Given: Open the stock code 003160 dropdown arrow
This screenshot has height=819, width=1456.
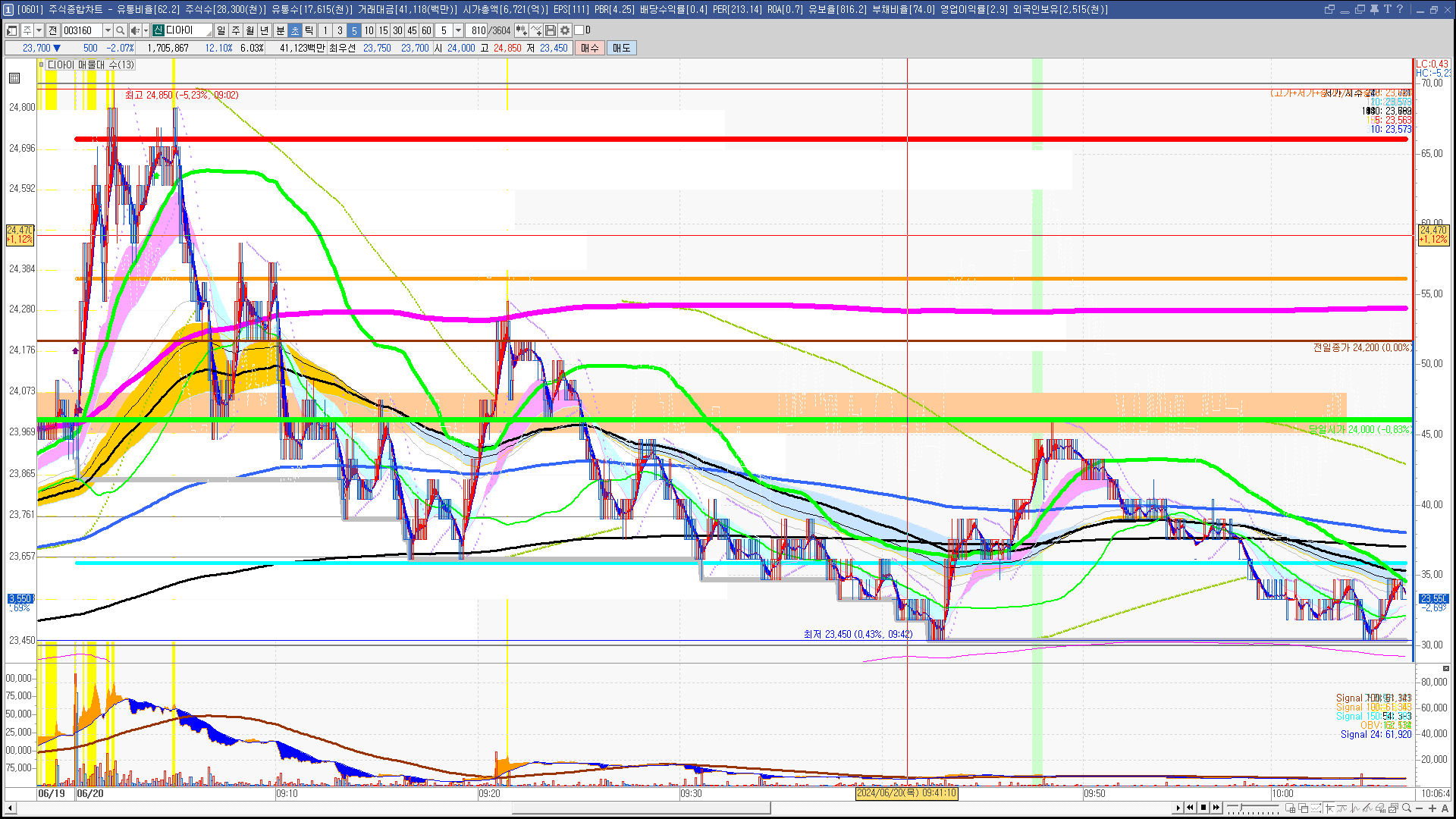Looking at the screenshot, I should point(108,30).
